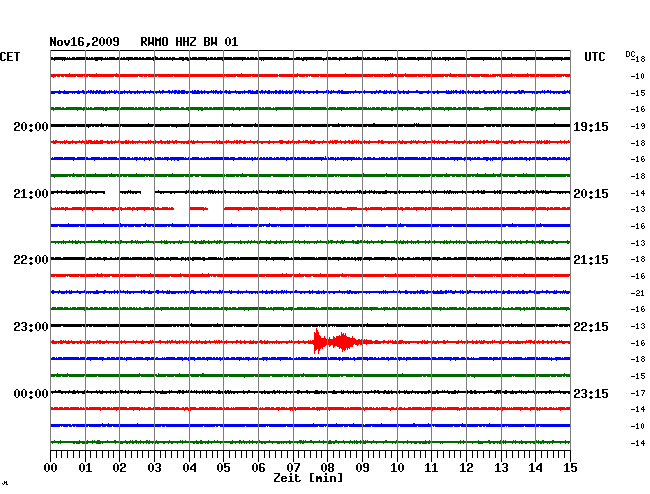
Task: Select the 20:00 CET time label
Action: (x=31, y=126)
